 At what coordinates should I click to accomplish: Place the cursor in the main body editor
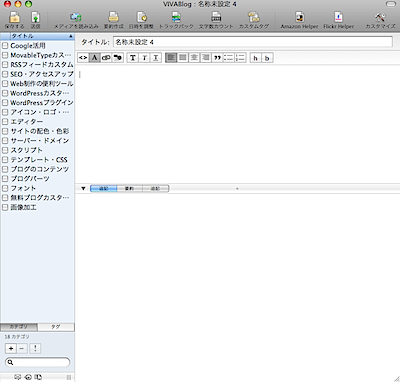(x=237, y=124)
